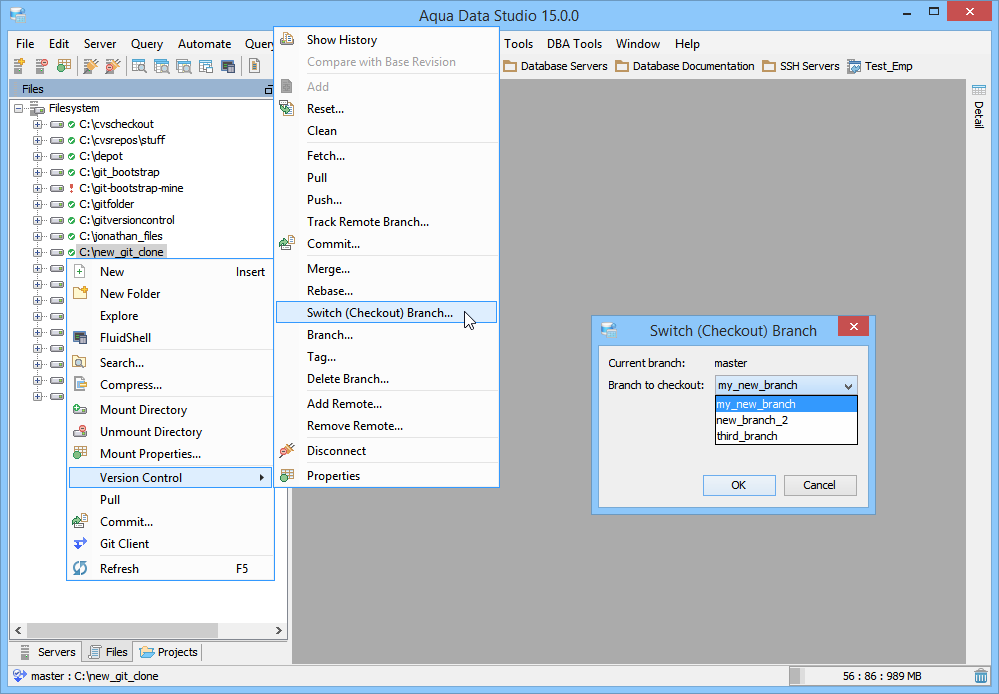Image resolution: width=999 pixels, height=694 pixels.
Task: Click Switch (Checkout) Branch... menu item
Action: [x=387, y=313]
